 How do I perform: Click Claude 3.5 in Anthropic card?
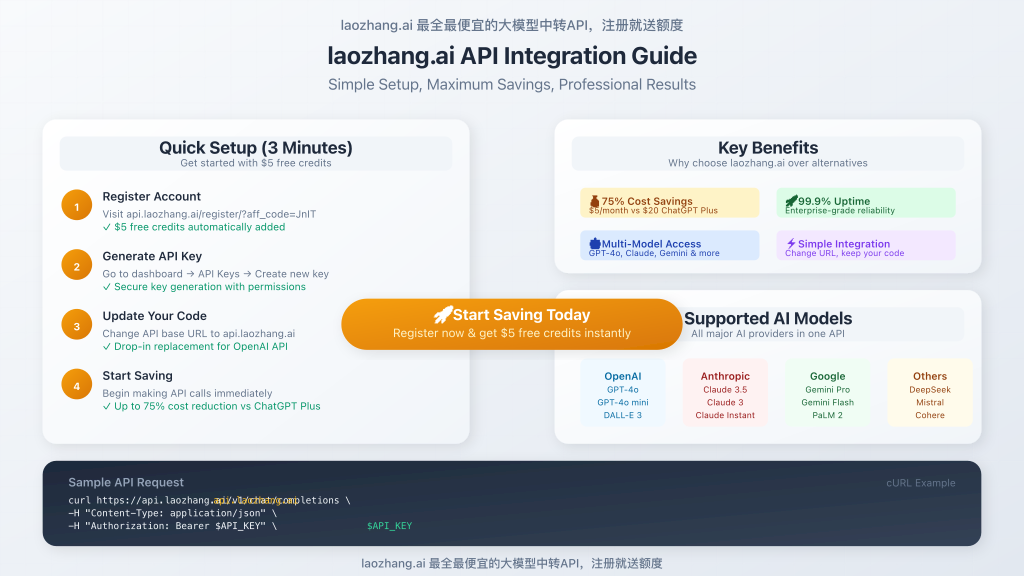[725, 390]
